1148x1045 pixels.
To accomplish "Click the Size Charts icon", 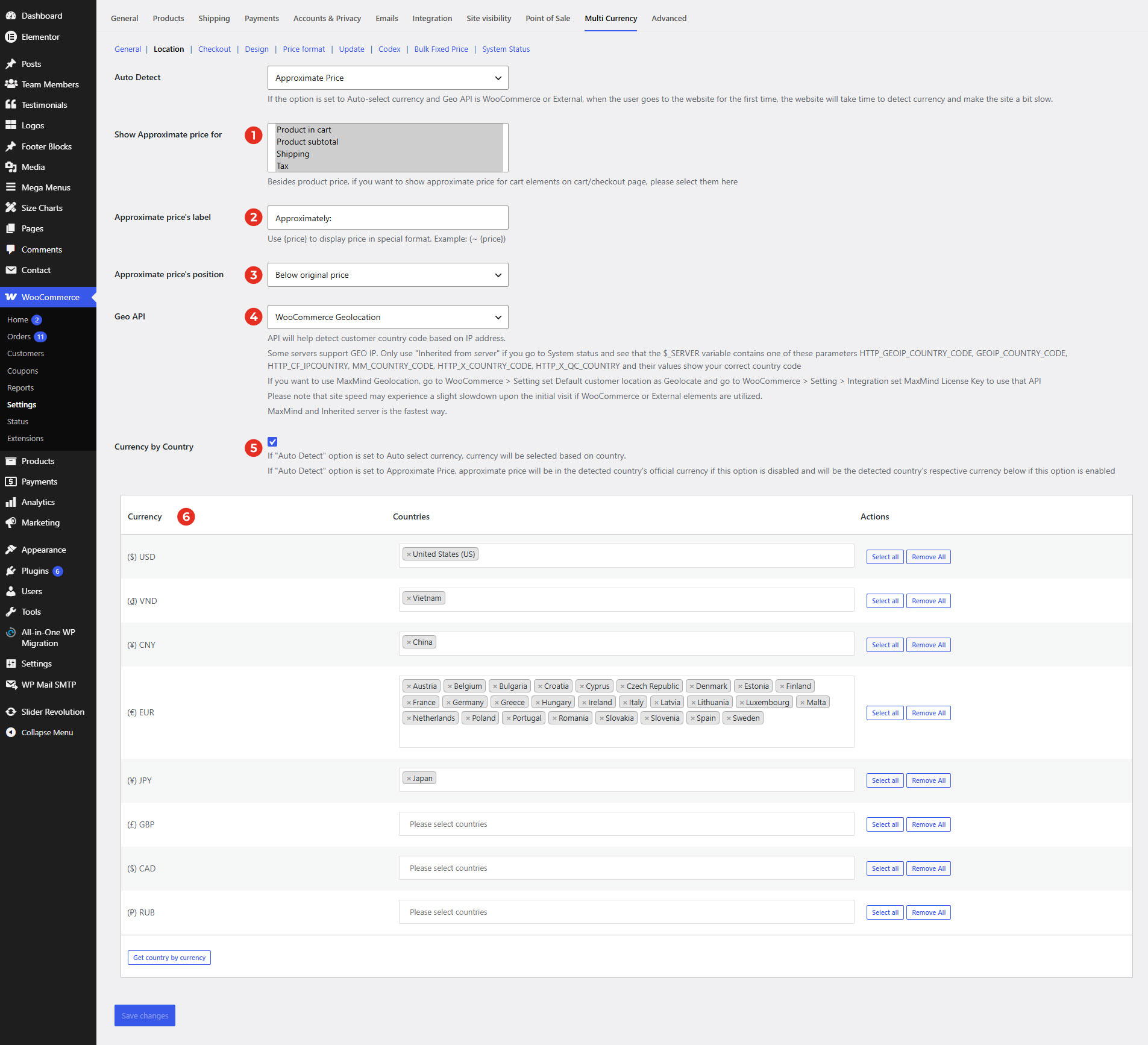I will pyautogui.click(x=11, y=208).
